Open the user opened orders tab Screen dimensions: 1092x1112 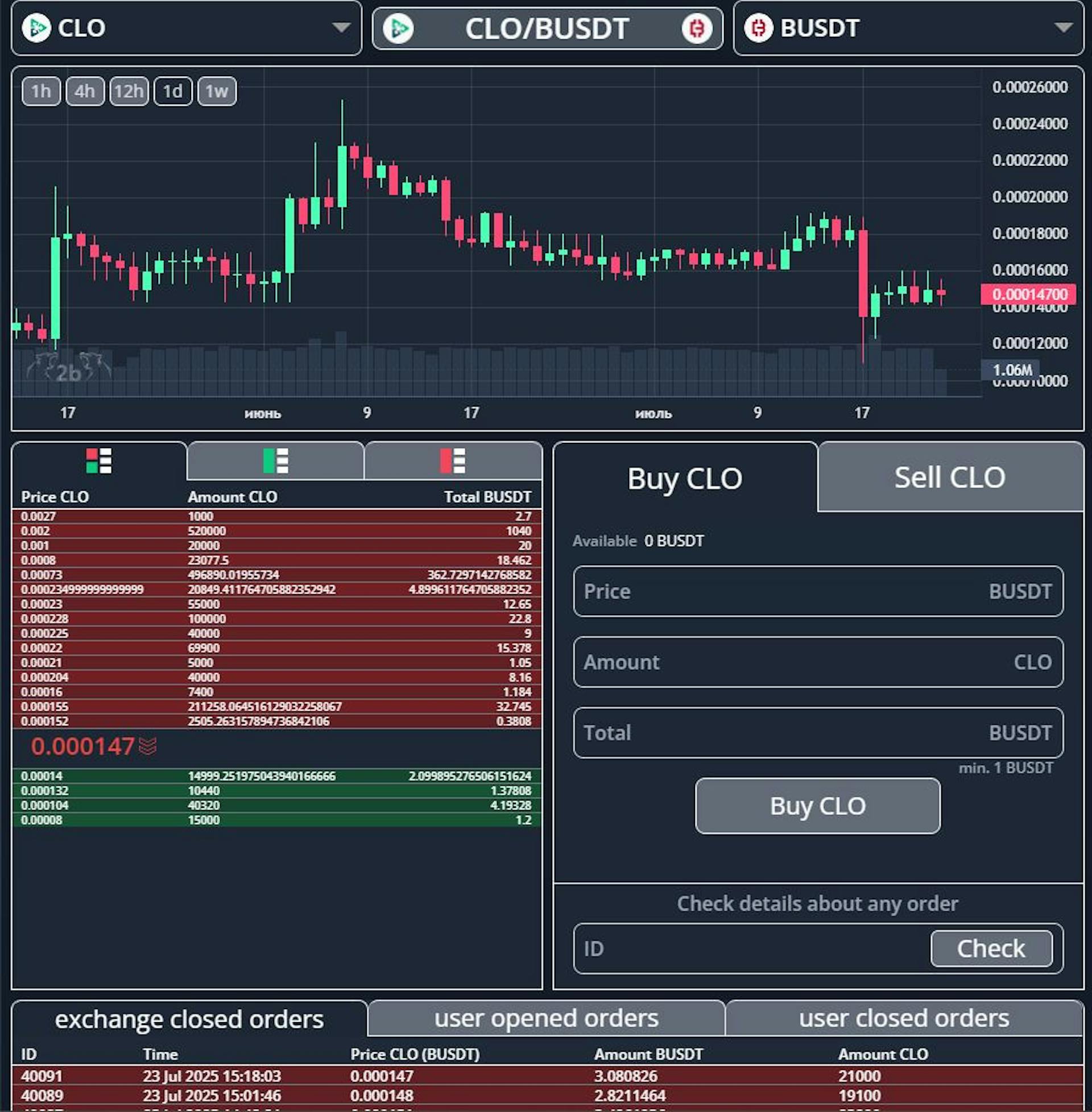[x=546, y=1018]
